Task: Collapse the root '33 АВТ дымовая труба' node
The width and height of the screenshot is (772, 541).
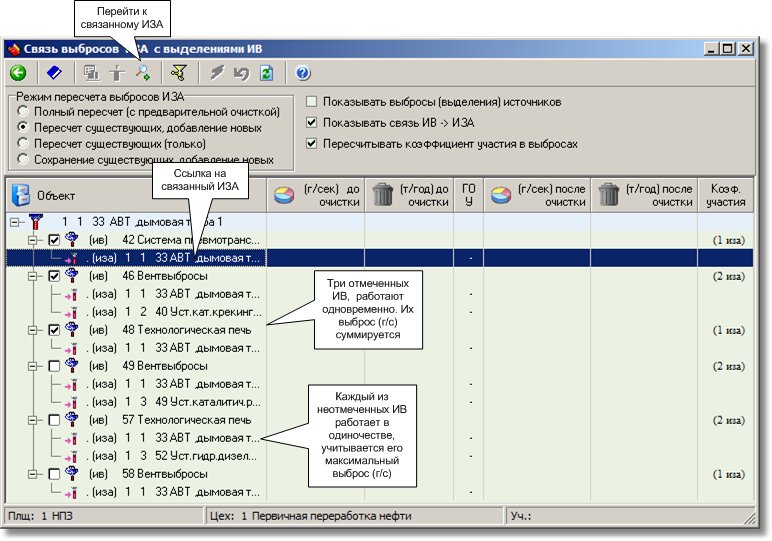Action: 14,222
